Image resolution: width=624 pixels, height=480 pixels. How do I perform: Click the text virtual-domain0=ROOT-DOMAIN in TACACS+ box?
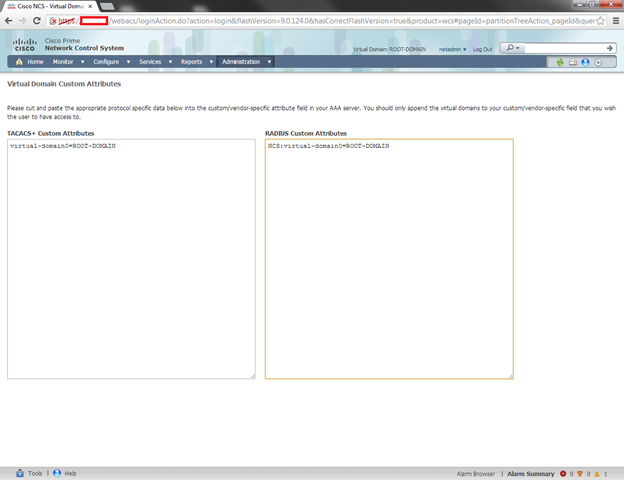pos(63,146)
